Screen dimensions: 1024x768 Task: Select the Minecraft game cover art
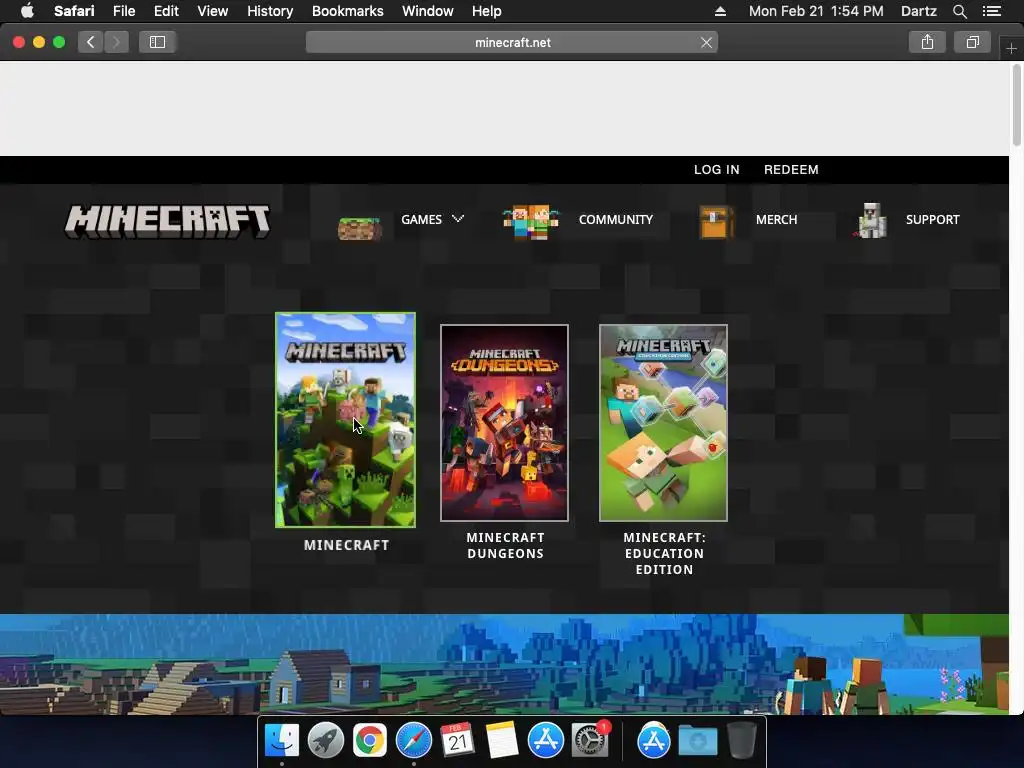click(345, 420)
